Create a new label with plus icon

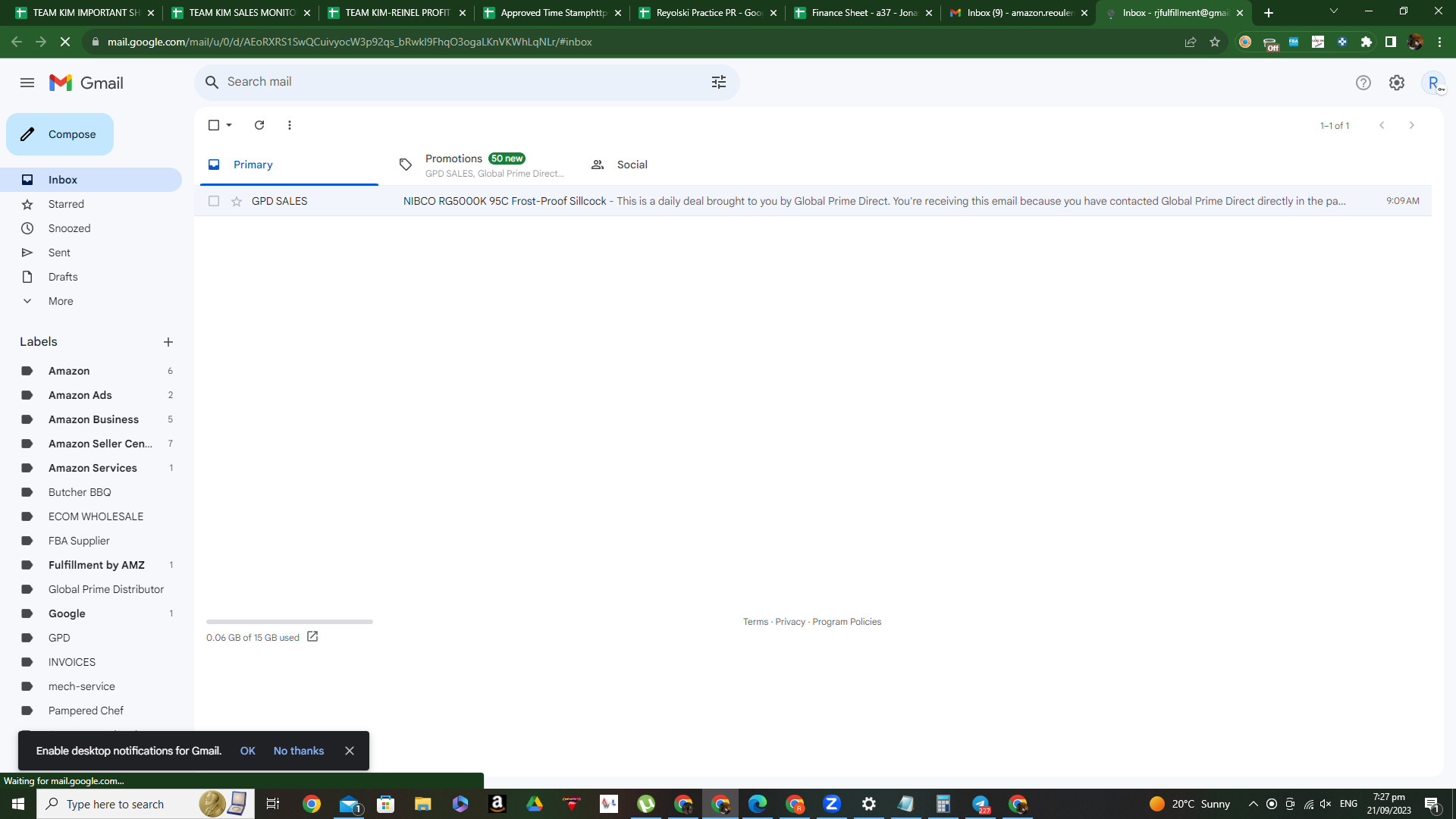tap(168, 342)
